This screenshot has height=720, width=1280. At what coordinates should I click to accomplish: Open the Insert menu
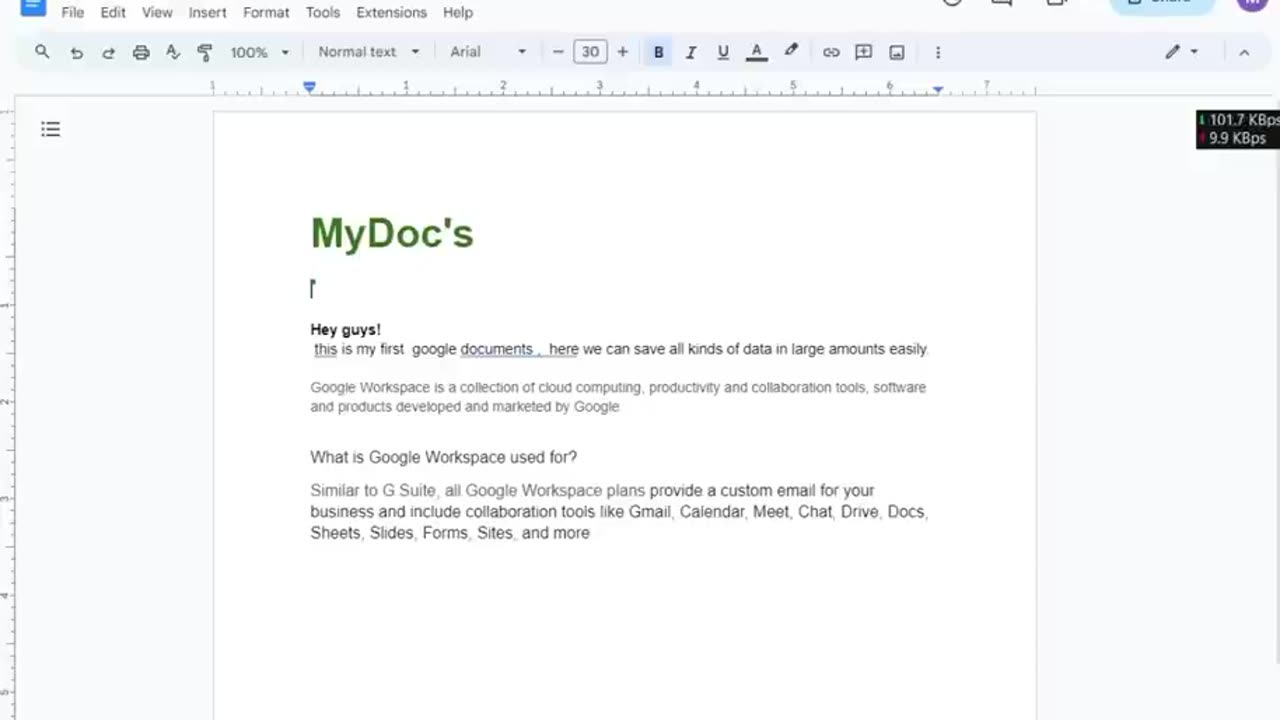point(207,13)
